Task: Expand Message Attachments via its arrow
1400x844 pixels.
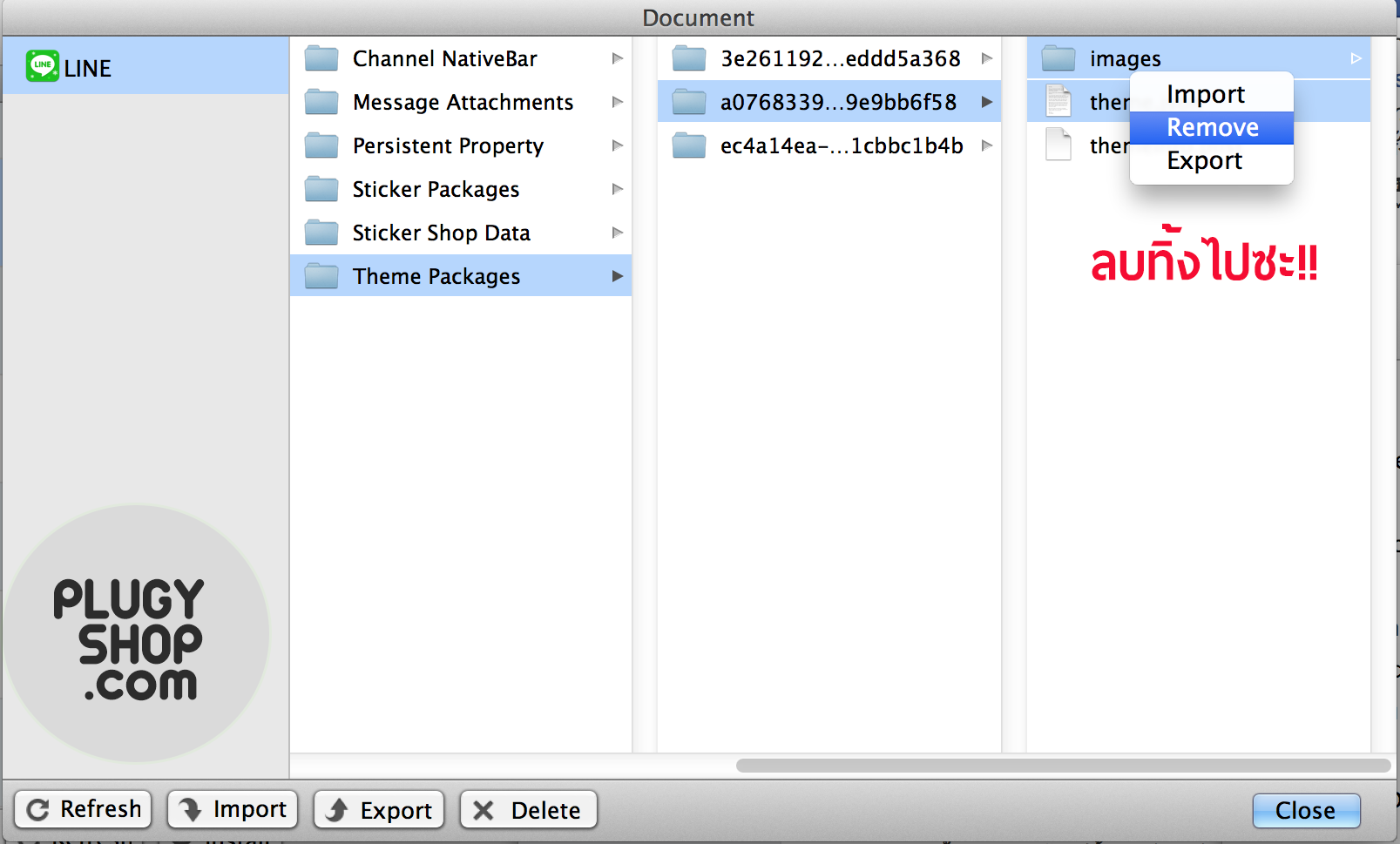Action: [x=618, y=102]
